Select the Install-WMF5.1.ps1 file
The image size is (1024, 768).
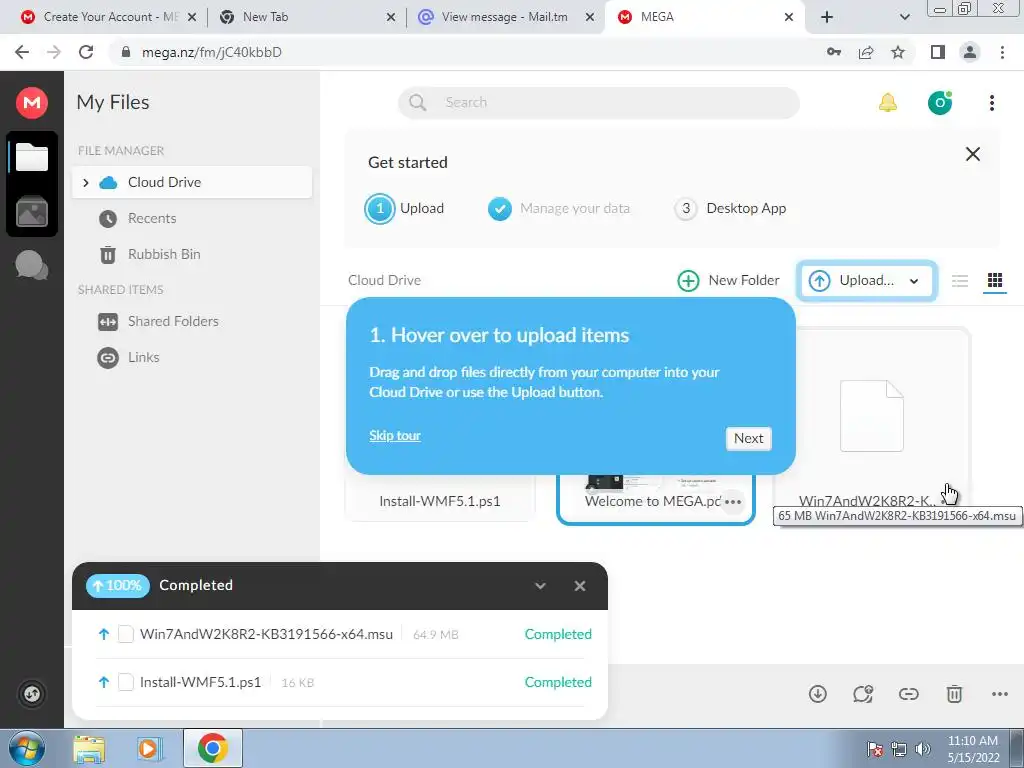(x=440, y=502)
